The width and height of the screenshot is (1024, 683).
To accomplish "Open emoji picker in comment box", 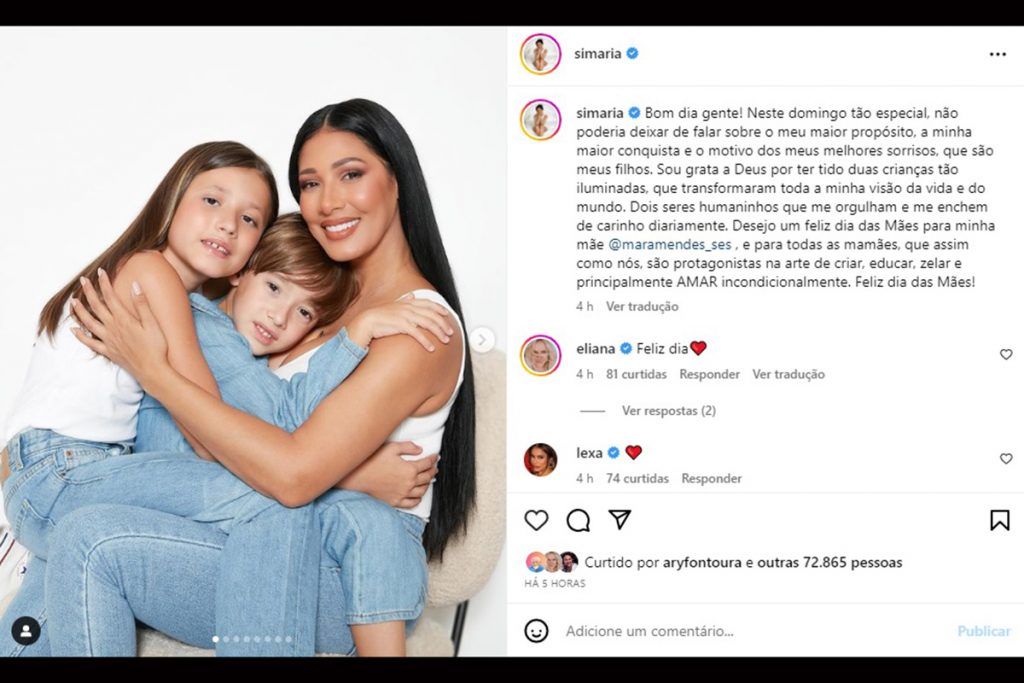I will [536, 631].
